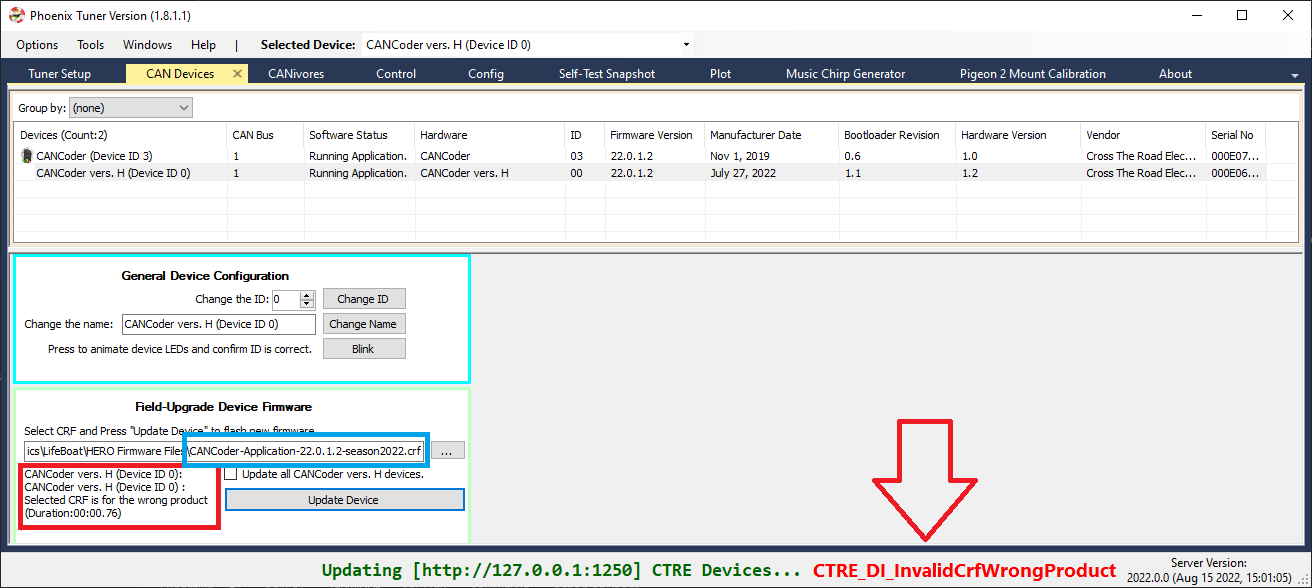Click Blink to animate device LEDs
This screenshot has width=1312, height=588.
coord(363,349)
